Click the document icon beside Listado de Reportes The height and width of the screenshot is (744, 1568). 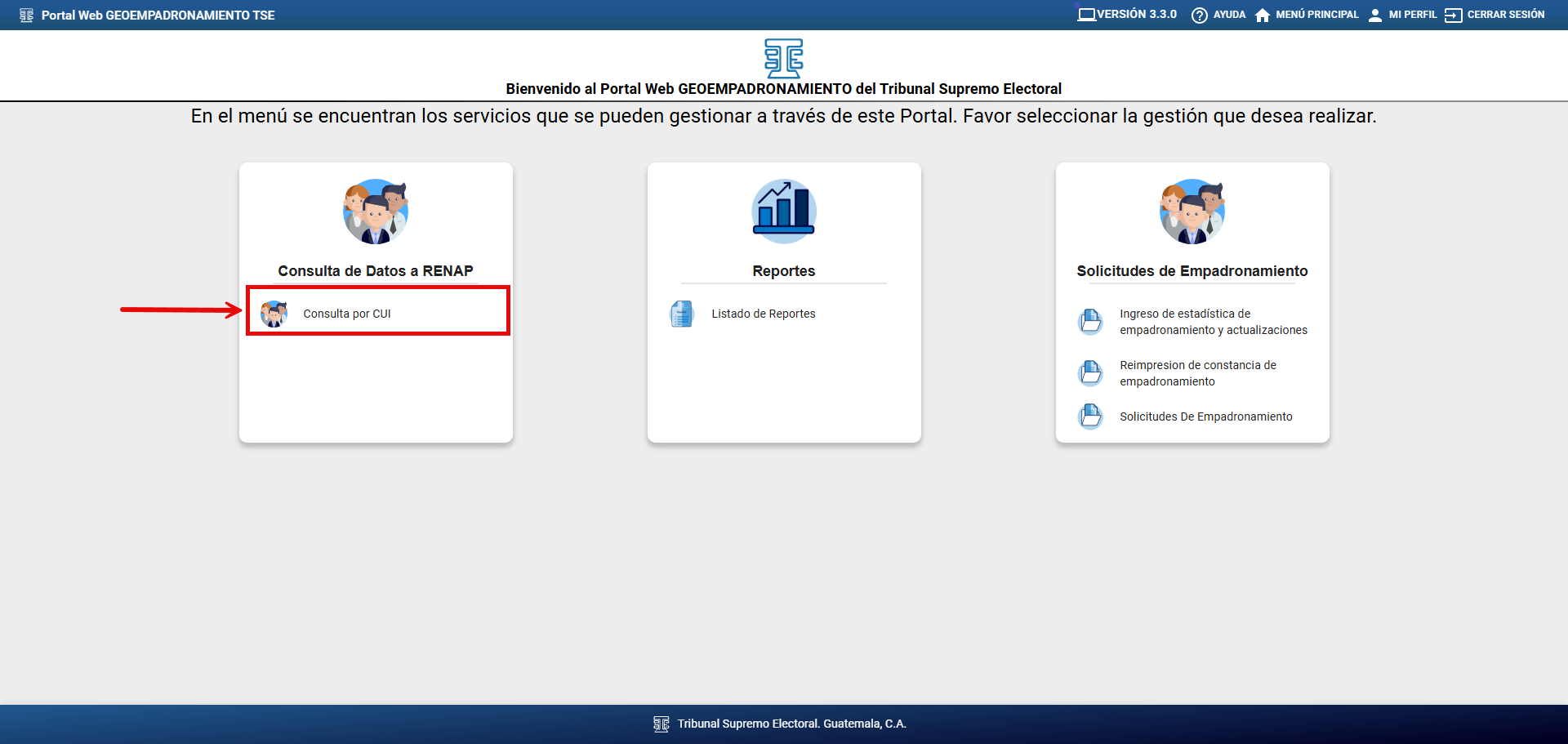(682, 314)
